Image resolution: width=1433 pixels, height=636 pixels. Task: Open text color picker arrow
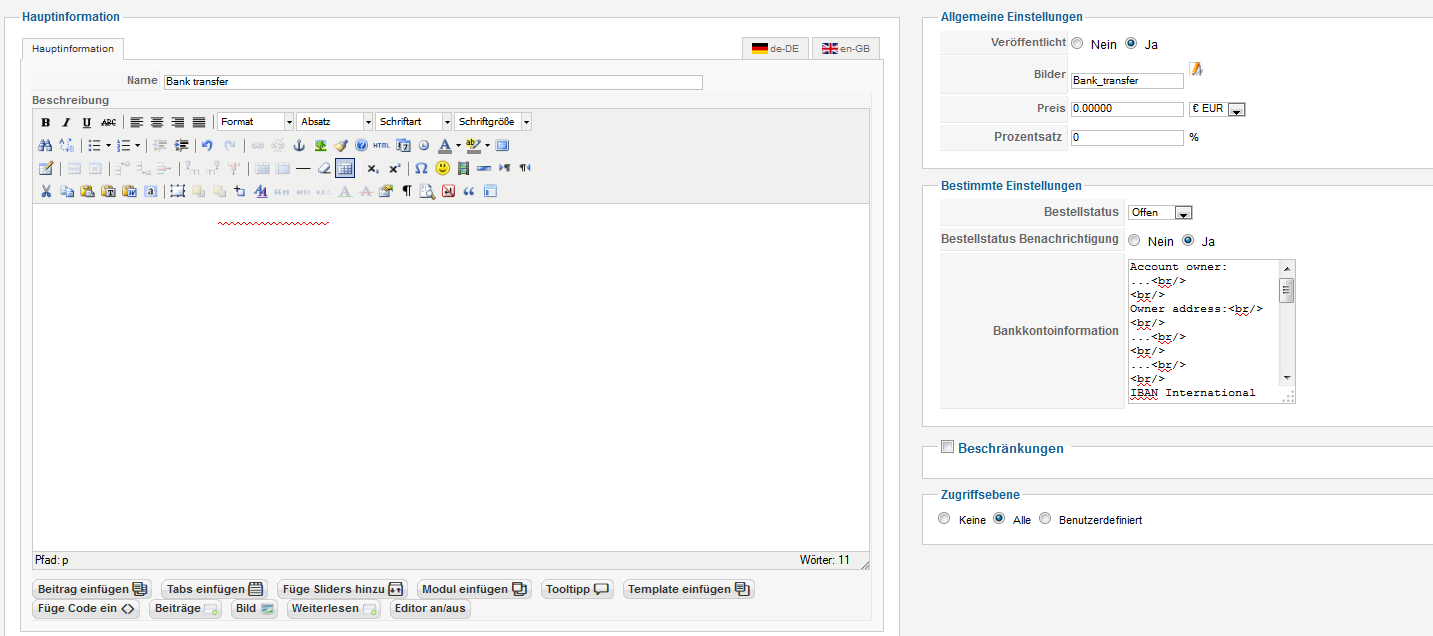click(458, 145)
